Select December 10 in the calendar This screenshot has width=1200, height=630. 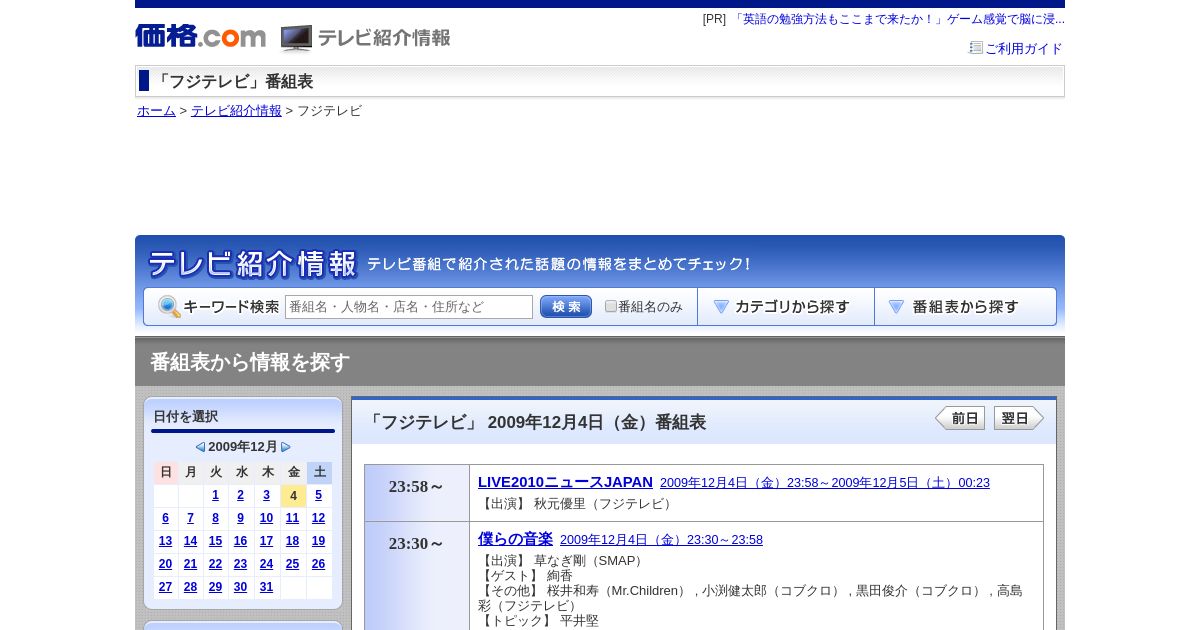click(x=266, y=518)
